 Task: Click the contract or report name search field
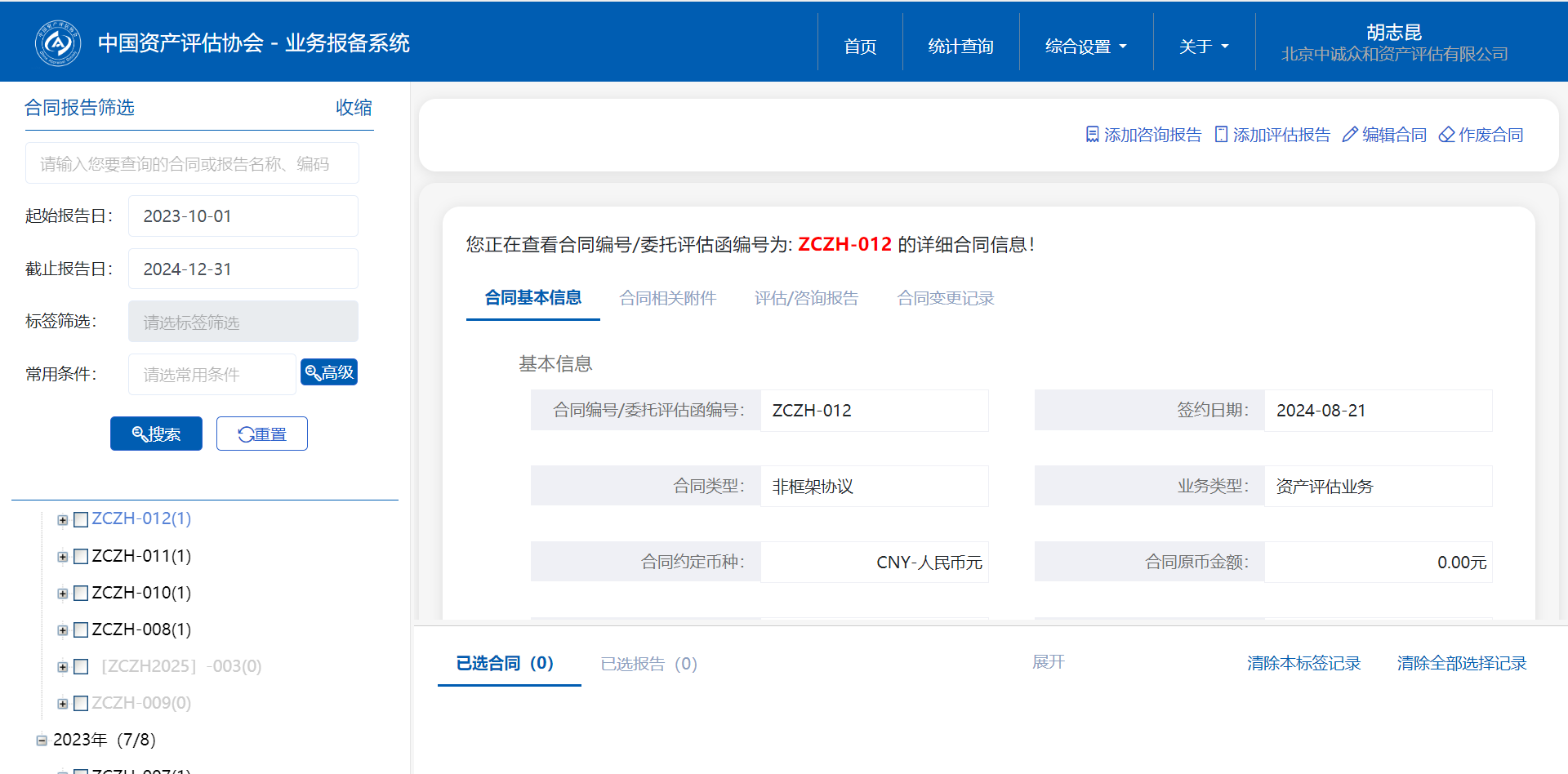coord(192,164)
